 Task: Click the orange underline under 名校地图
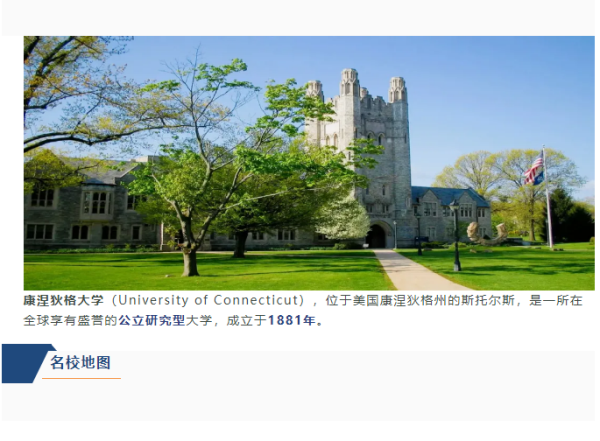pyautogui.click(x=81, y=378)
